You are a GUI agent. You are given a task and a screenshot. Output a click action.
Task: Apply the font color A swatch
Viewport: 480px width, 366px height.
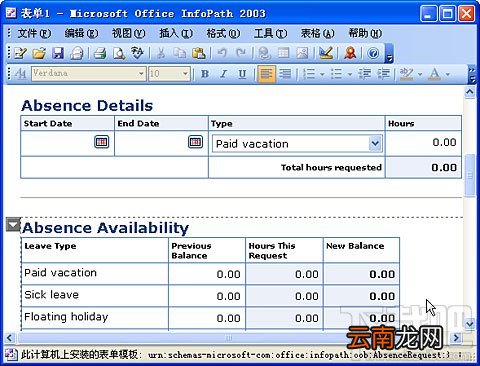tap(434, 74)
